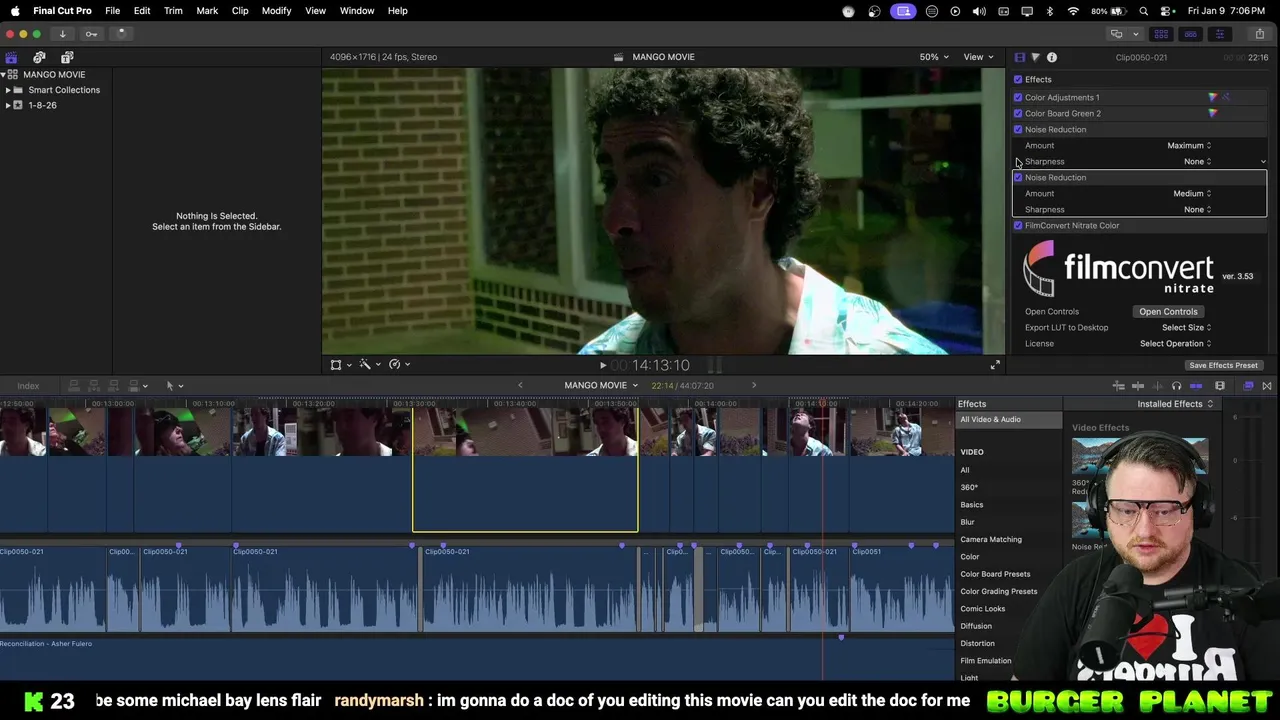Open the Clip menu
Screen dimensions: 1280x720
240,11
